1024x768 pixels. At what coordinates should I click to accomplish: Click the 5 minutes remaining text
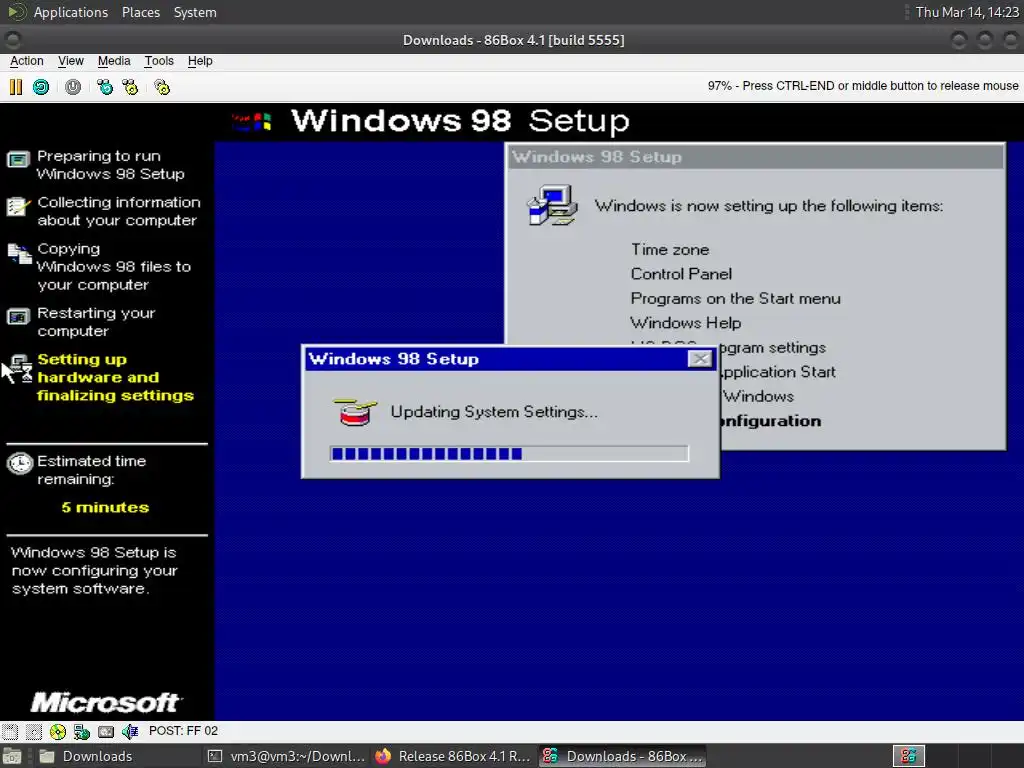pos(105,507)
